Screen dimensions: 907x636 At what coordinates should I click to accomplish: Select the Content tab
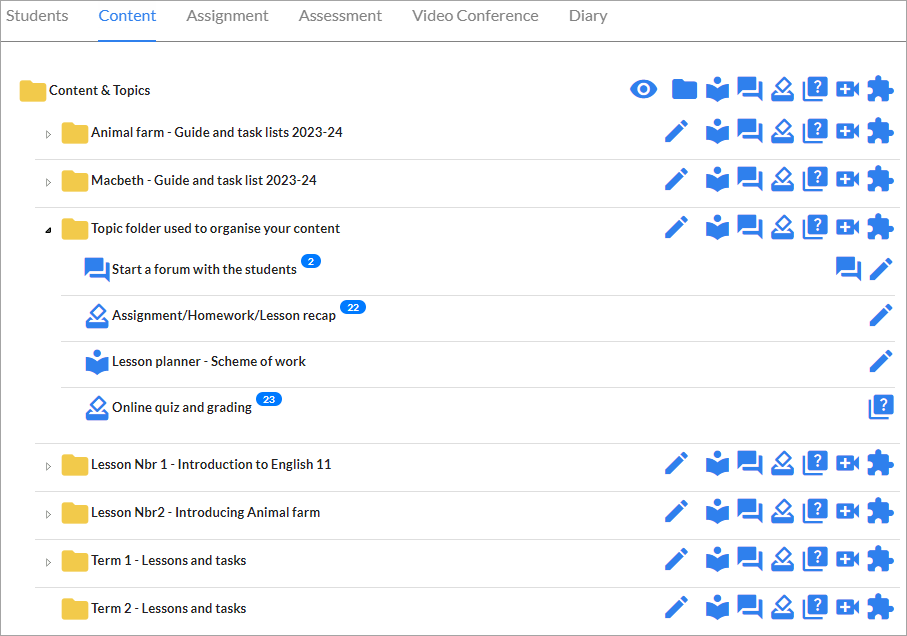(127, 16)
